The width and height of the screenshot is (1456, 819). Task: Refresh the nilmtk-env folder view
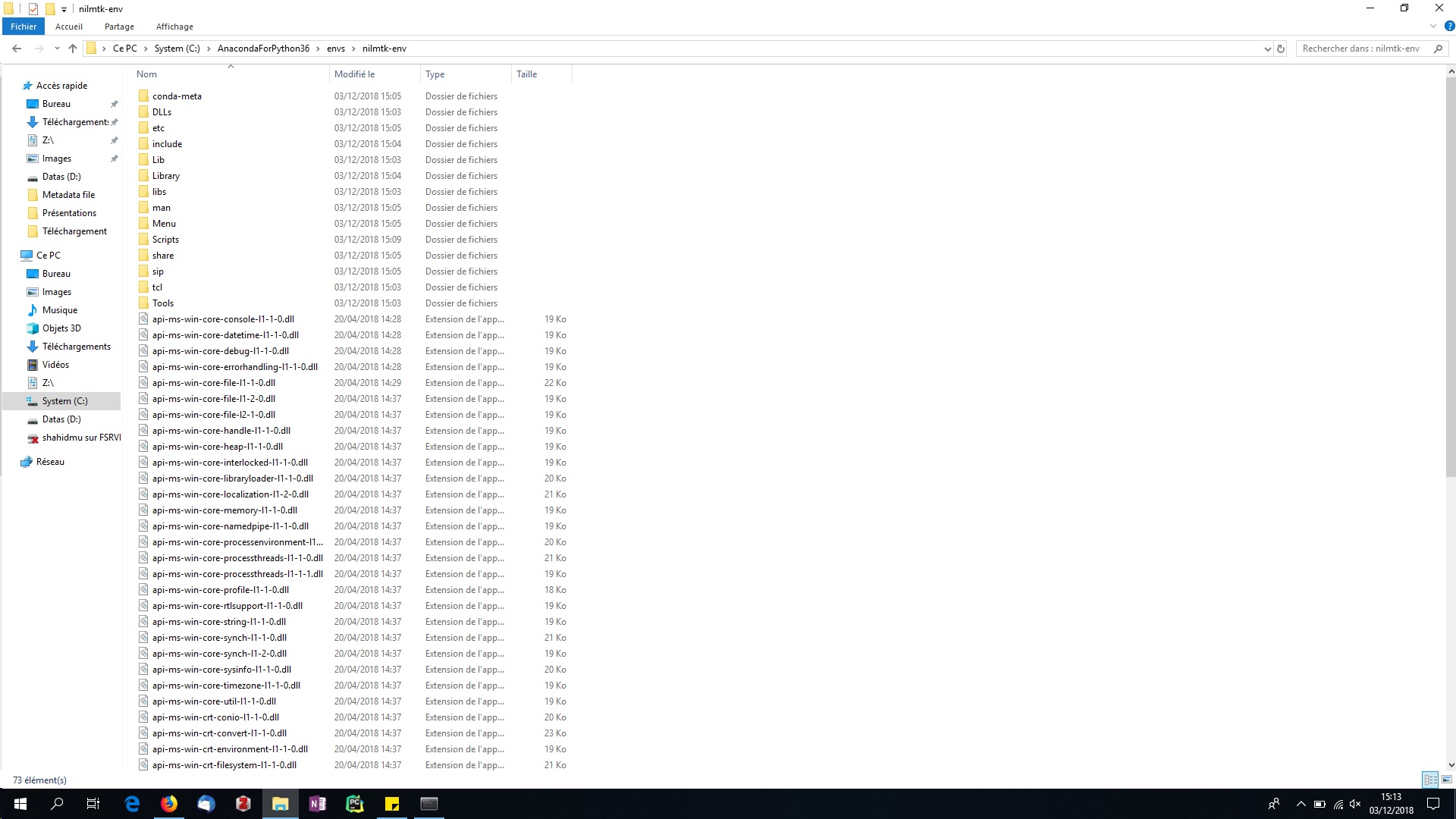(1281, 49)
